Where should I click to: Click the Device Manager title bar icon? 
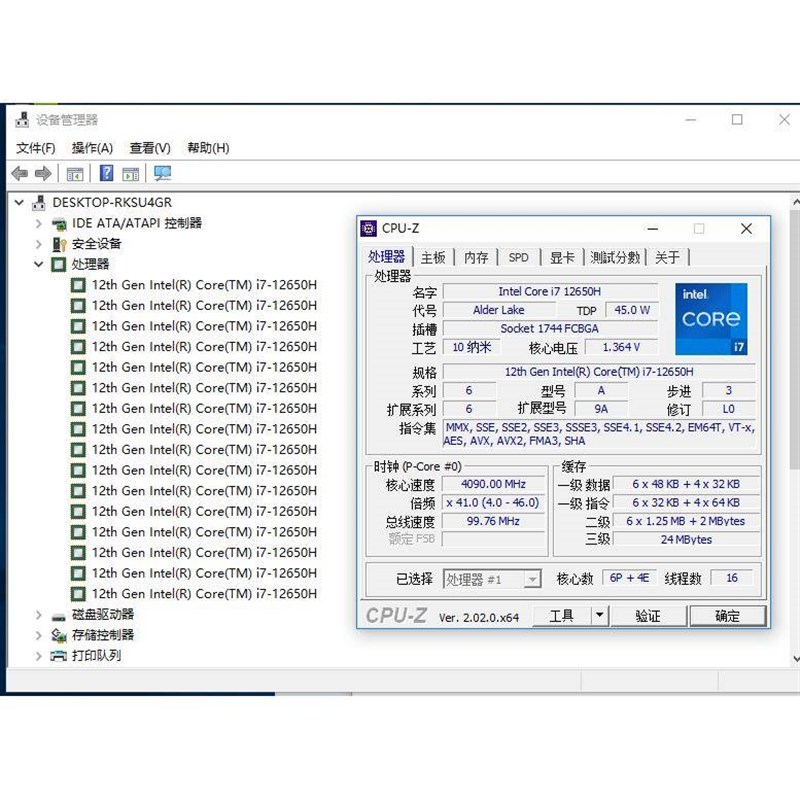(22, 119)
